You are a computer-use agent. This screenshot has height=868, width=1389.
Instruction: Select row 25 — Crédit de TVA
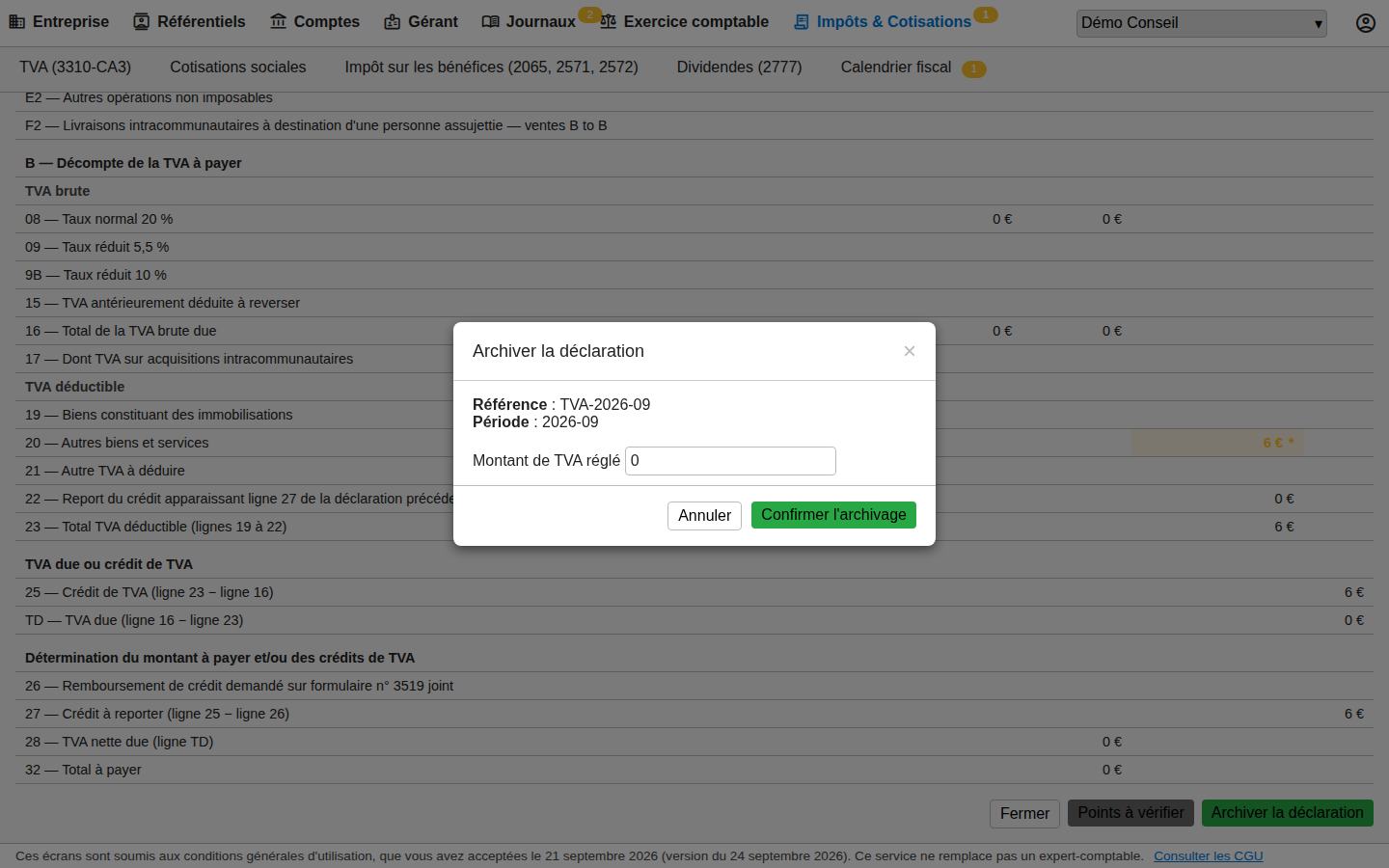[x=694, y=592]
